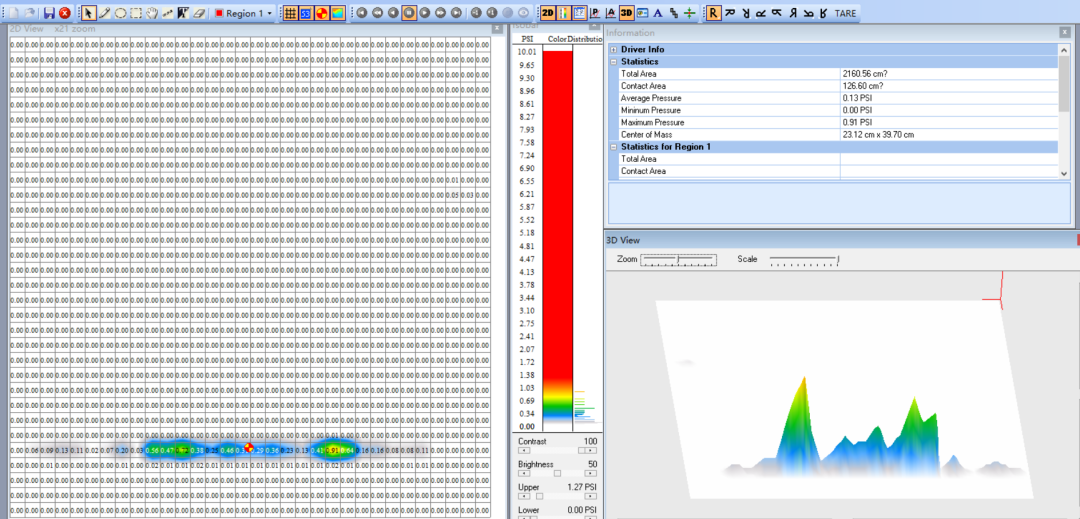Toggle the normal R orientation button
Screen dimensions: 1080x519
click(713, 13)
